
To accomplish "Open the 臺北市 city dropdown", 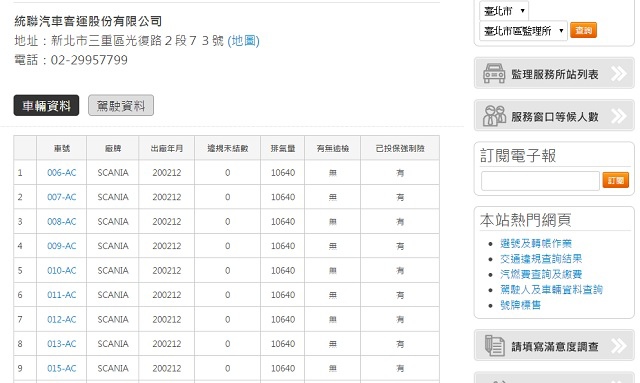I will [504, 11].
